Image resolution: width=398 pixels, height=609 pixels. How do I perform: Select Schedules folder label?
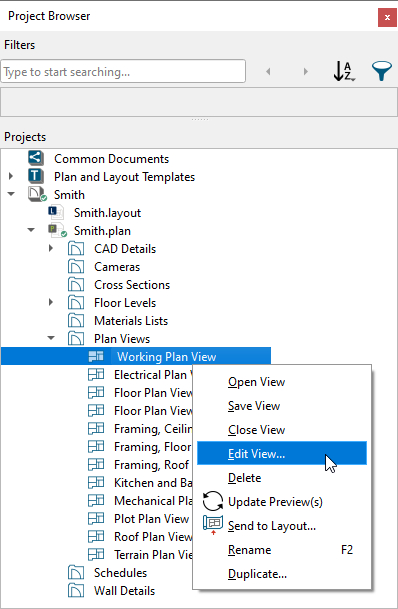120,573
